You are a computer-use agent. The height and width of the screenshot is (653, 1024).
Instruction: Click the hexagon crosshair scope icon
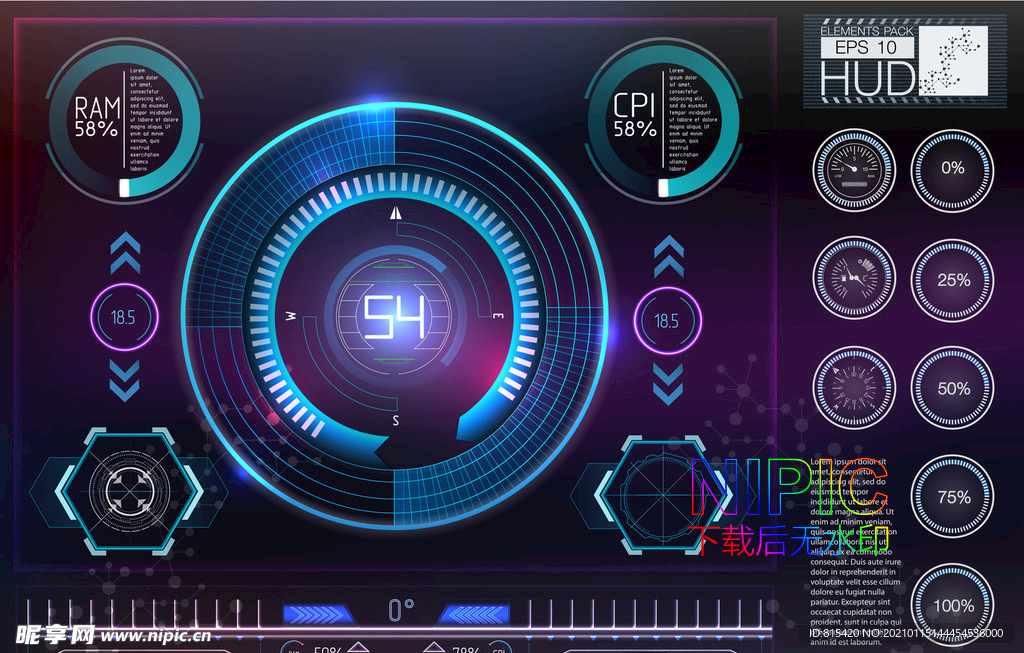pyautogui.click(x=662, y=494)
